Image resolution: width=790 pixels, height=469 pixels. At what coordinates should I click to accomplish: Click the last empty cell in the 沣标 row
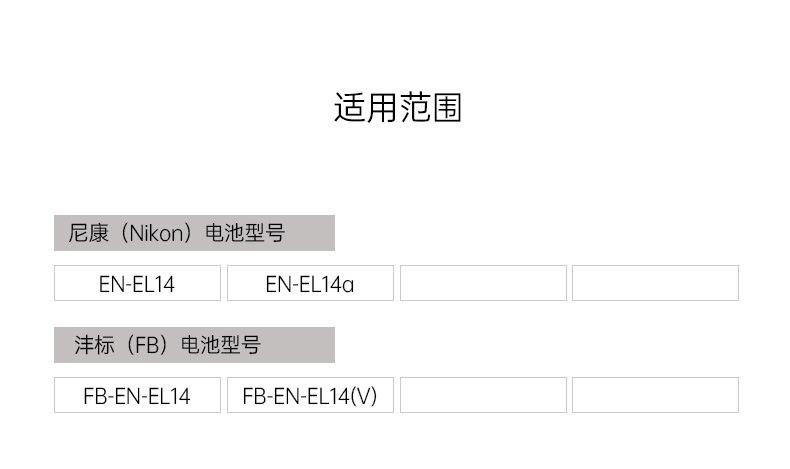[655, 395]
